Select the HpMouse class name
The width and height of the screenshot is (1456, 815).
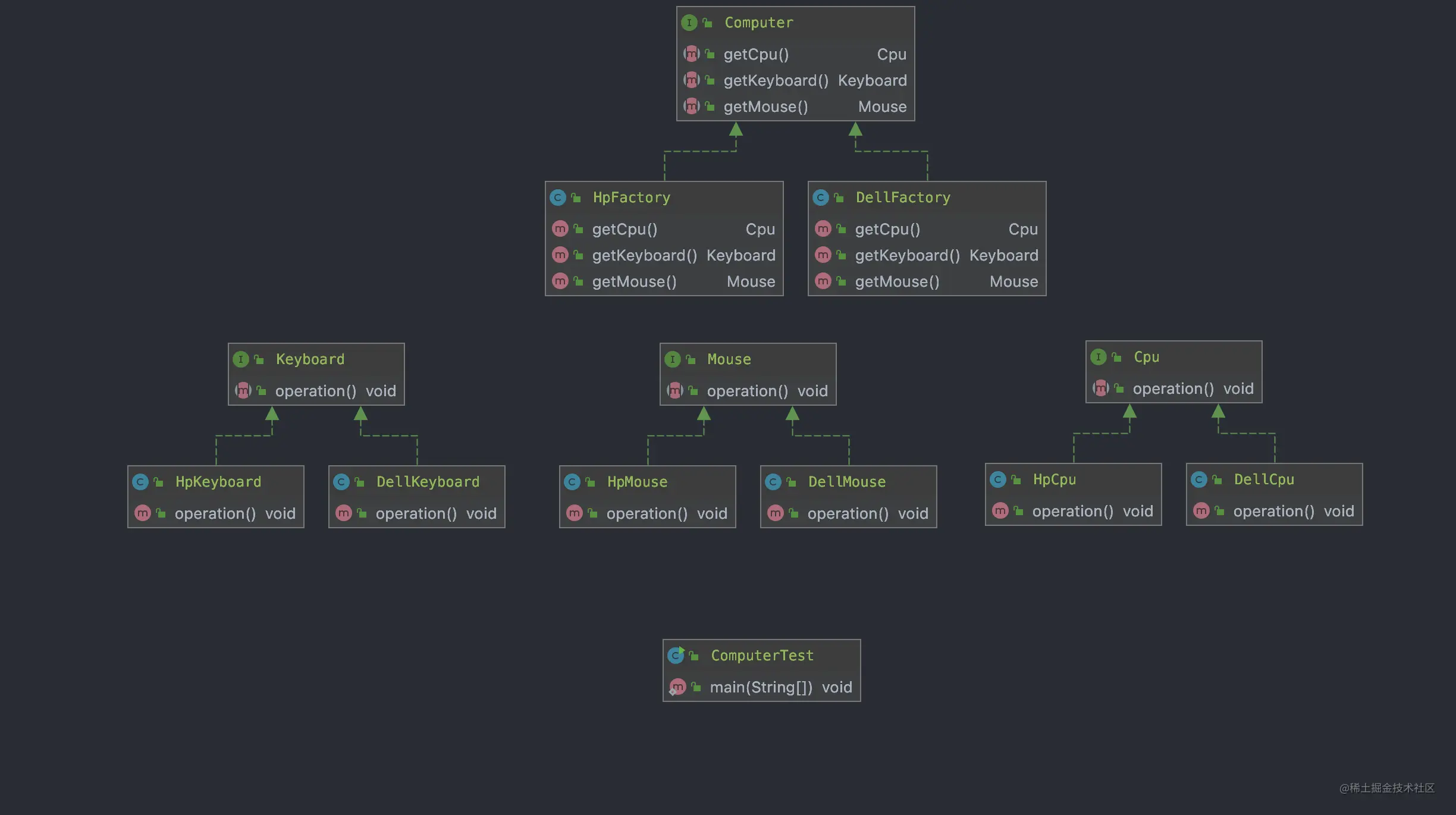click(638, 482)
